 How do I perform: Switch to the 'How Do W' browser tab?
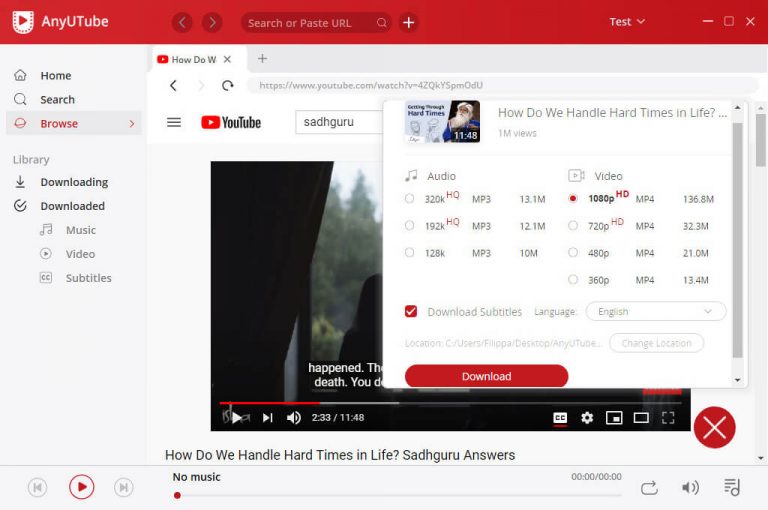pyautogui.click(x=195, y=59)
